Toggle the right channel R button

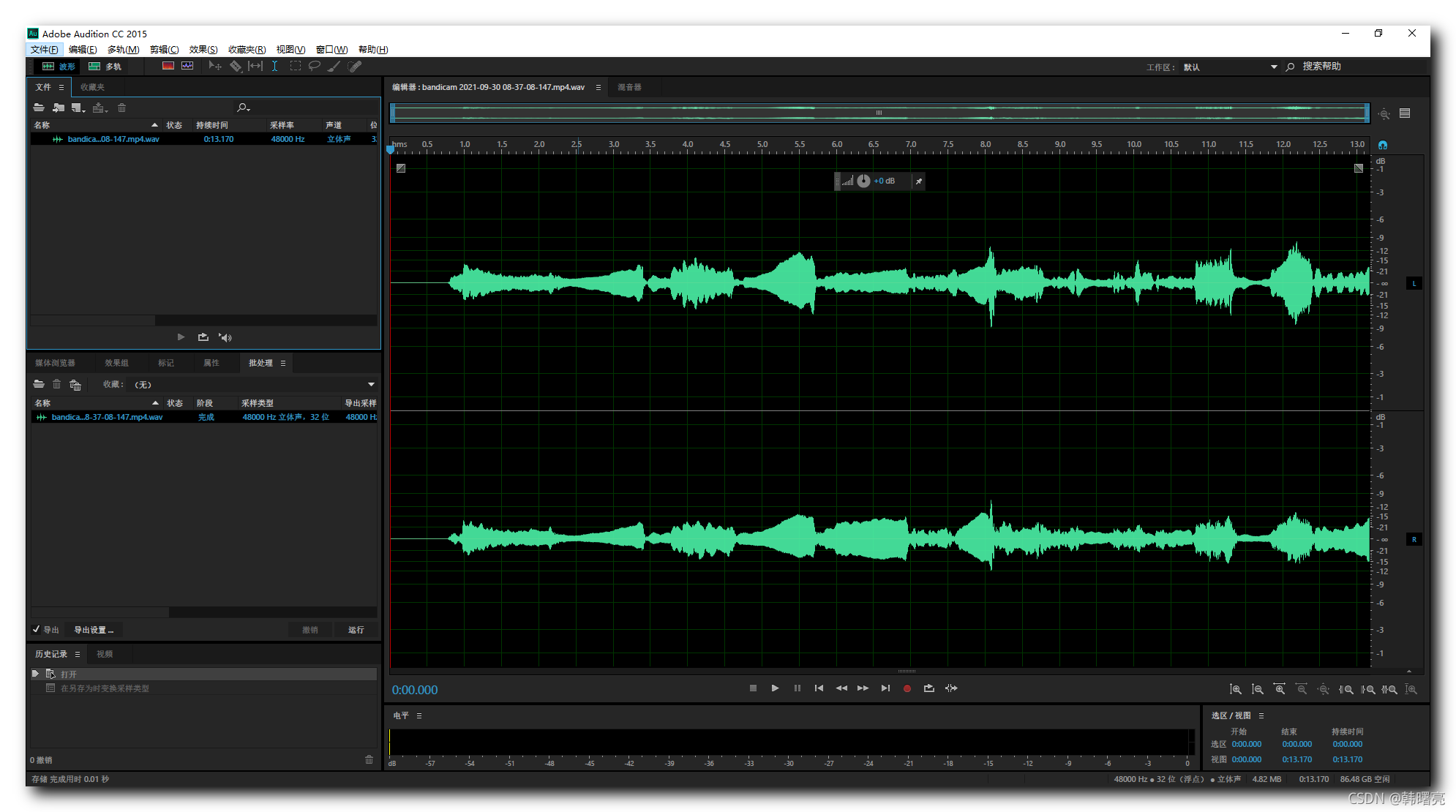[x=1414, y=540]
